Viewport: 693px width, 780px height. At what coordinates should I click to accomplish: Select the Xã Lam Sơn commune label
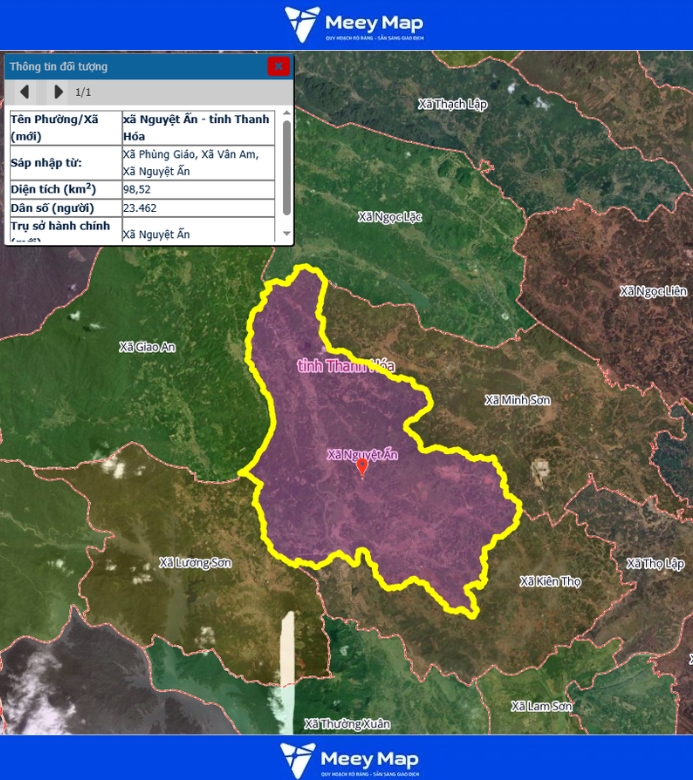pos(542,706)
